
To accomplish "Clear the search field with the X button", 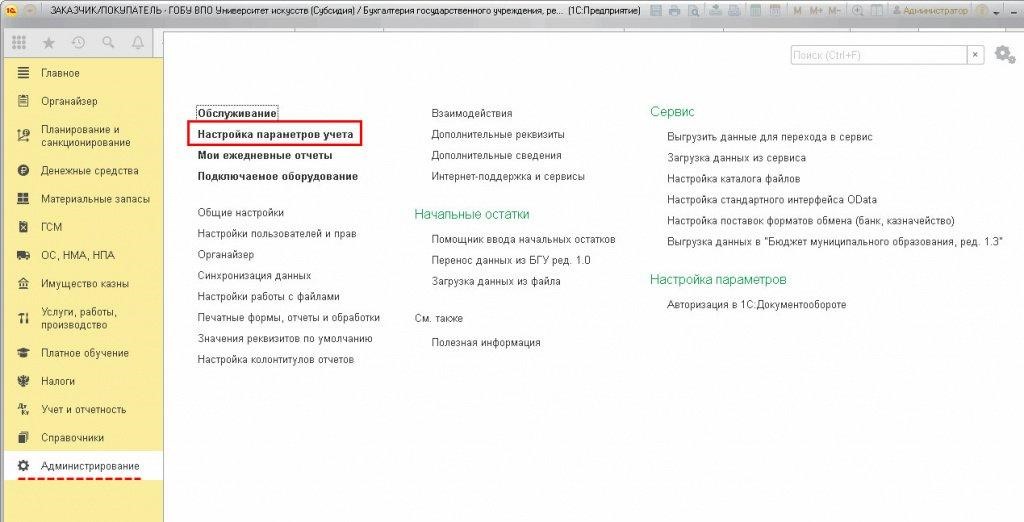I will click(976, 55).
